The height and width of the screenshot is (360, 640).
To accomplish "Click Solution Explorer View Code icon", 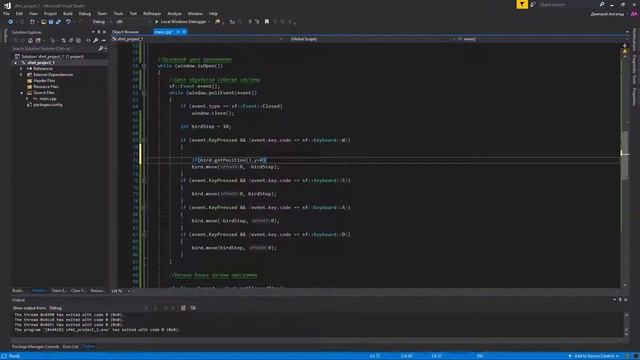I will 88,40.
